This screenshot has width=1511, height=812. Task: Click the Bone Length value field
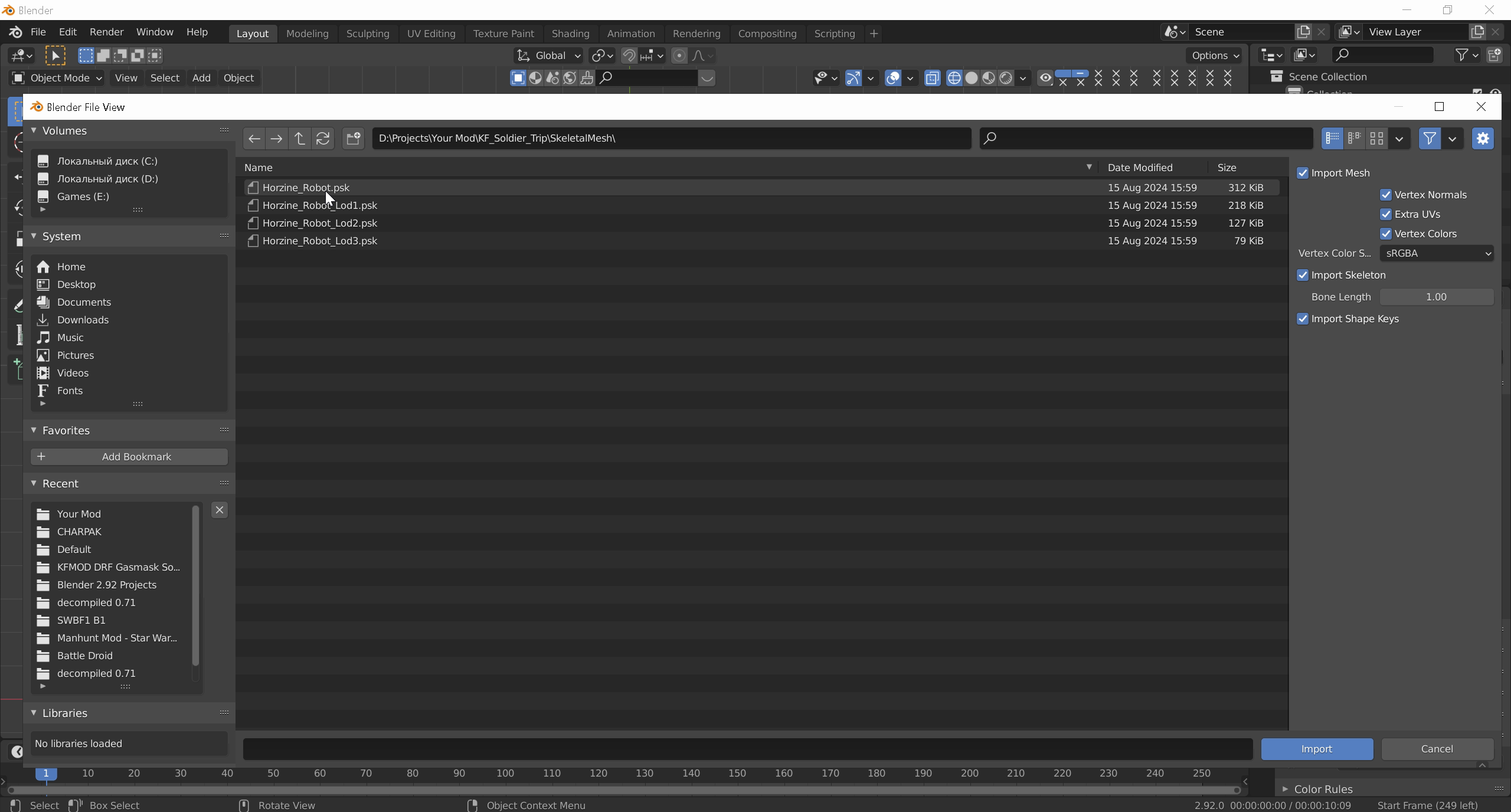click(x=1435, y=297)
